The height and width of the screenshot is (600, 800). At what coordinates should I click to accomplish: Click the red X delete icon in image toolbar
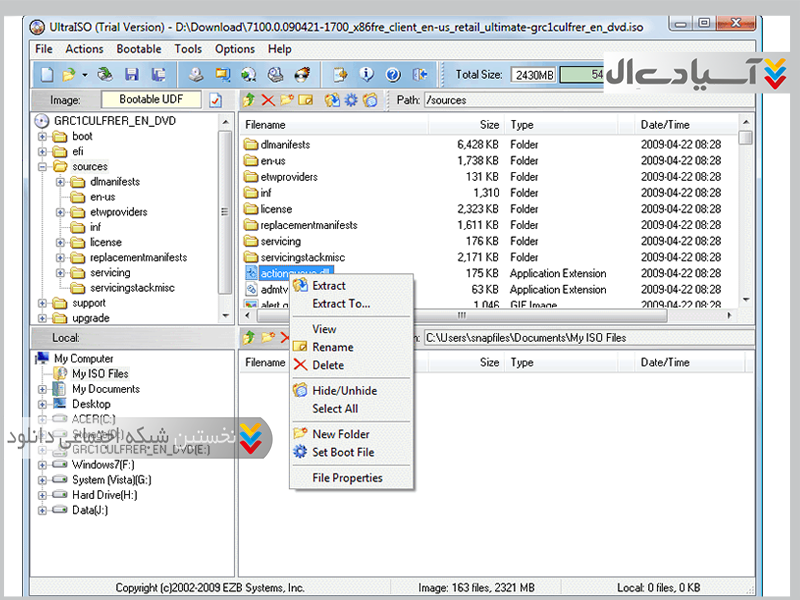[267, 100]
